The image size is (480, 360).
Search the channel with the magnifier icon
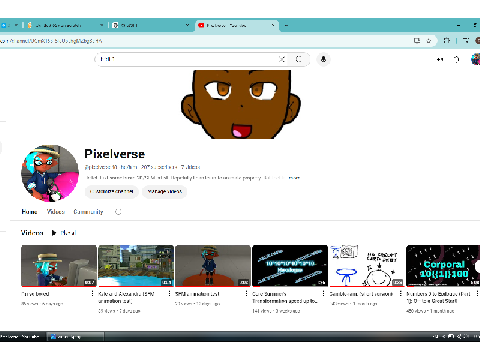point(118,212)
